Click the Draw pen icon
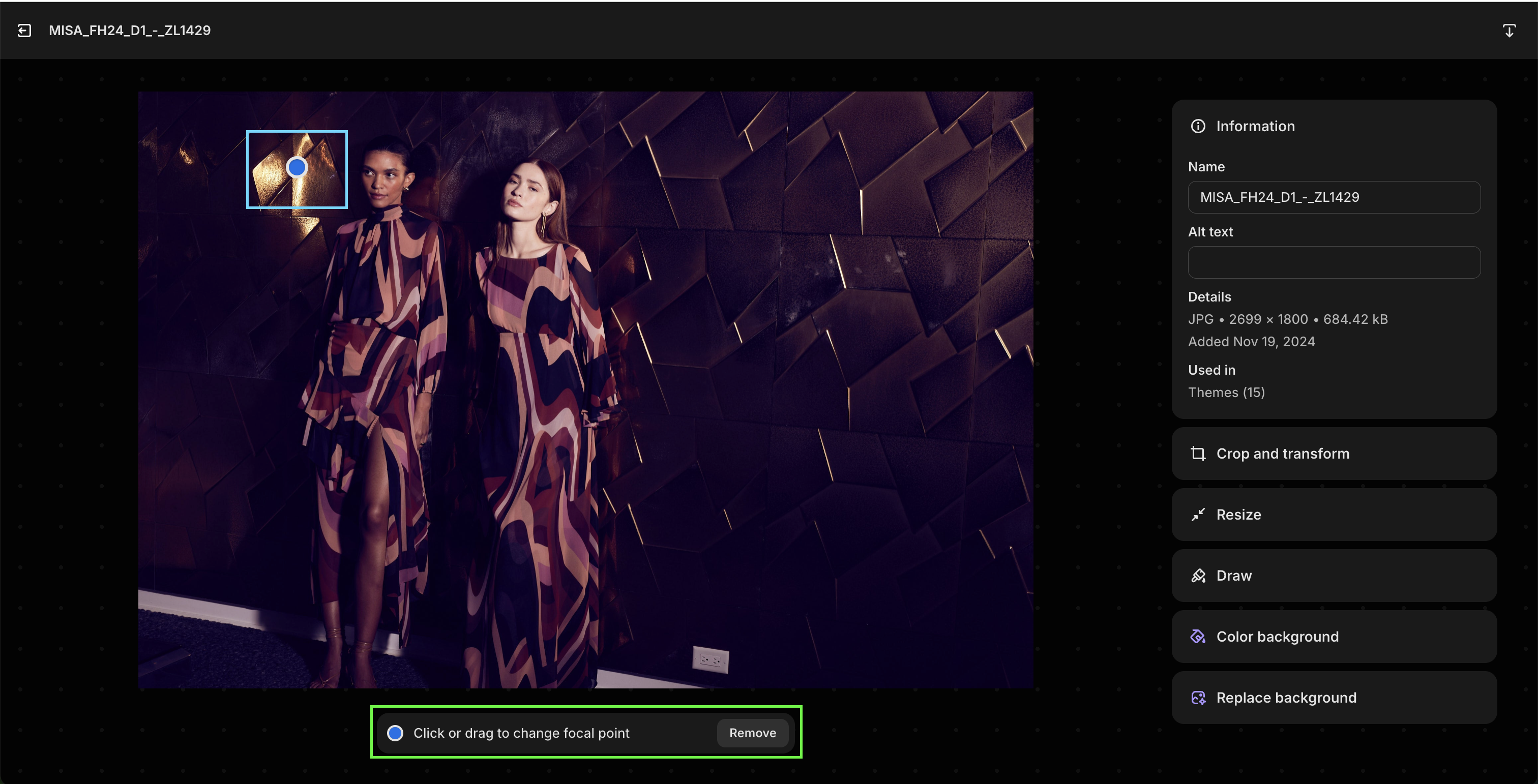 [x=1198, y=576]
